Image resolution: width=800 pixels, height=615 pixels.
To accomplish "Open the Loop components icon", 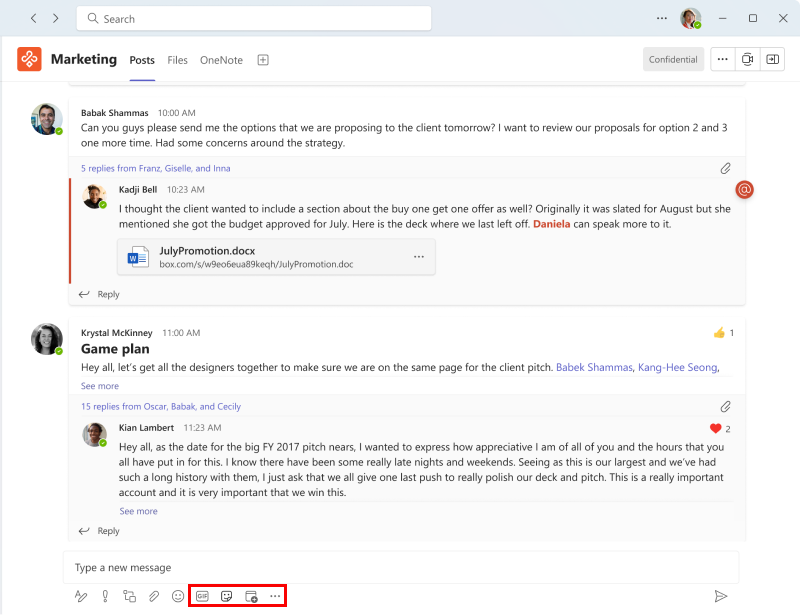I will pos(130,596).
